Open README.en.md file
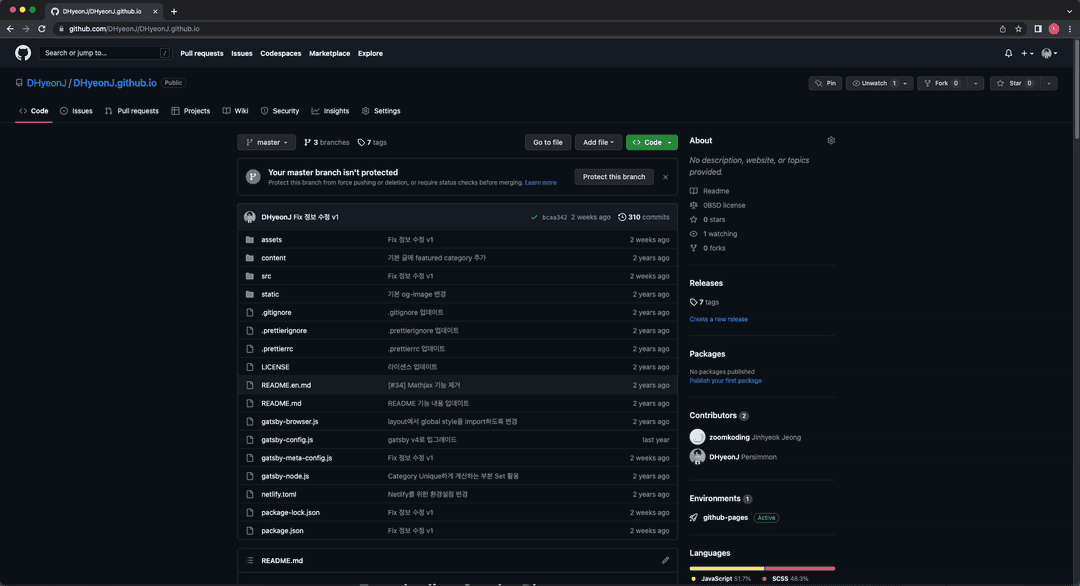The image size is (1080, 586). [286, 385]
